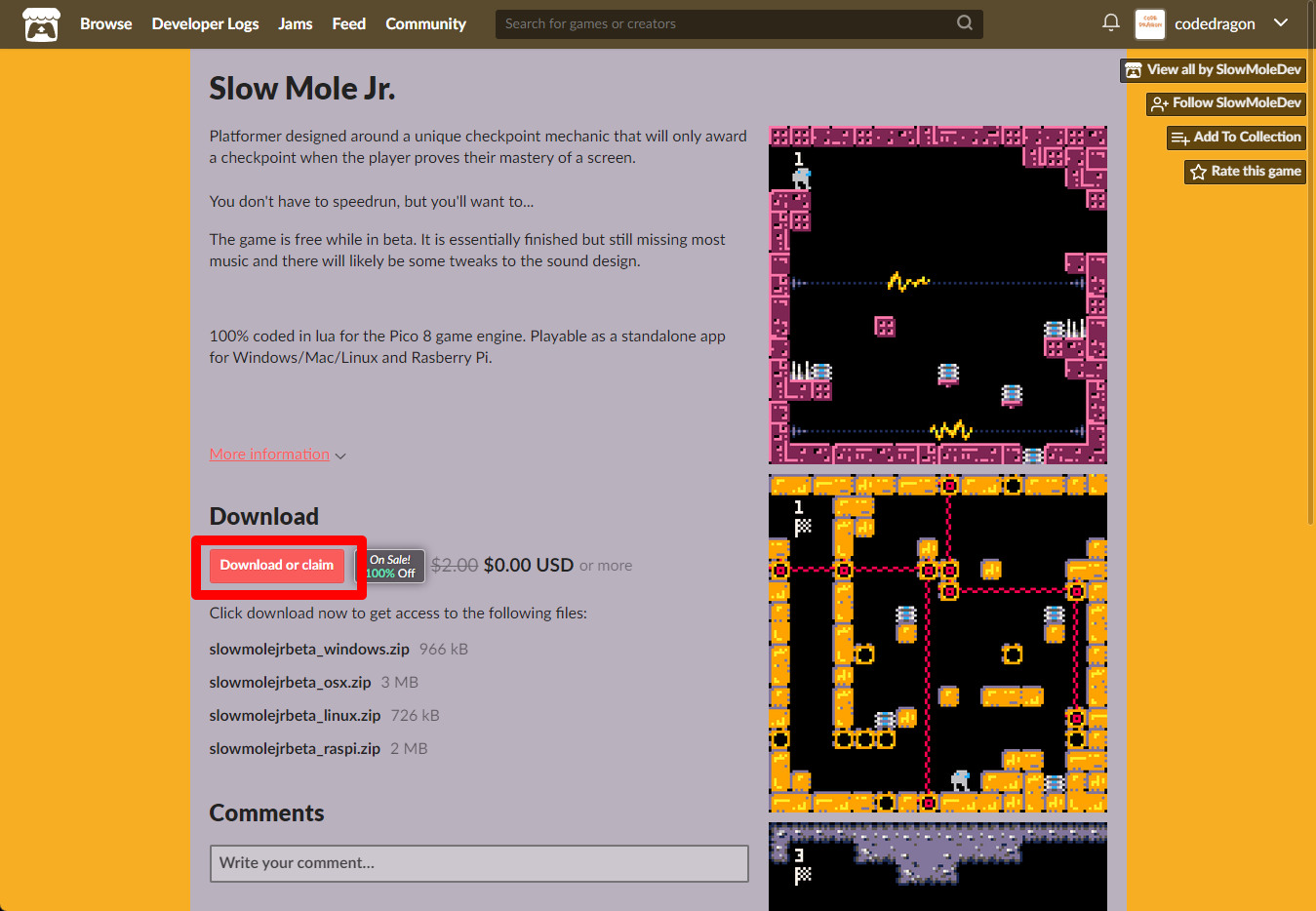Open the Community page
Image resolution: width=1316 pixels, height=911 pixels.
point(425,24)
